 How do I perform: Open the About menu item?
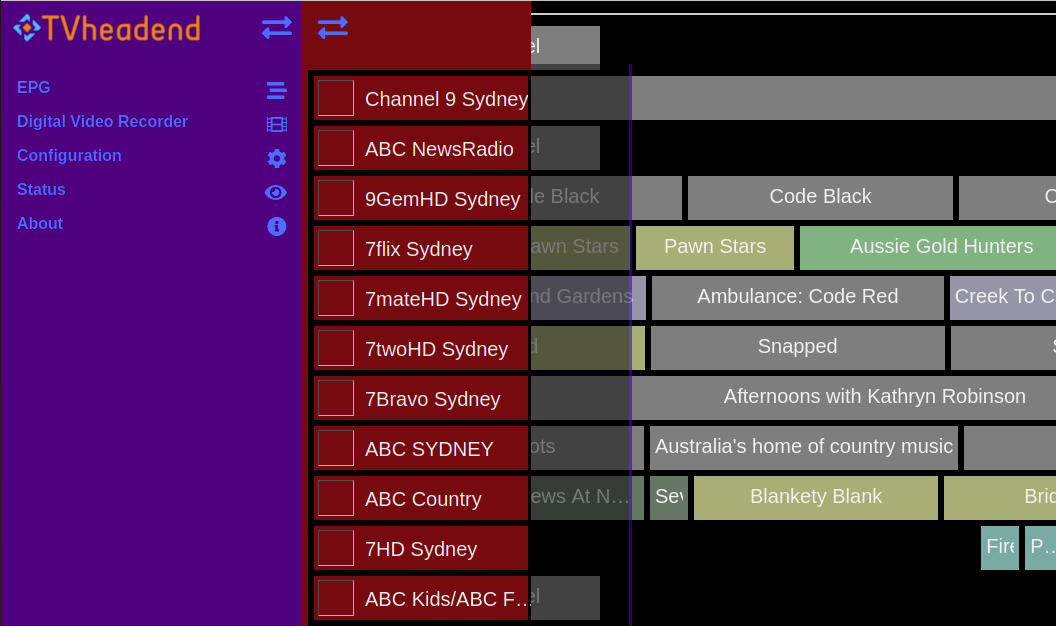click(40, 223)
